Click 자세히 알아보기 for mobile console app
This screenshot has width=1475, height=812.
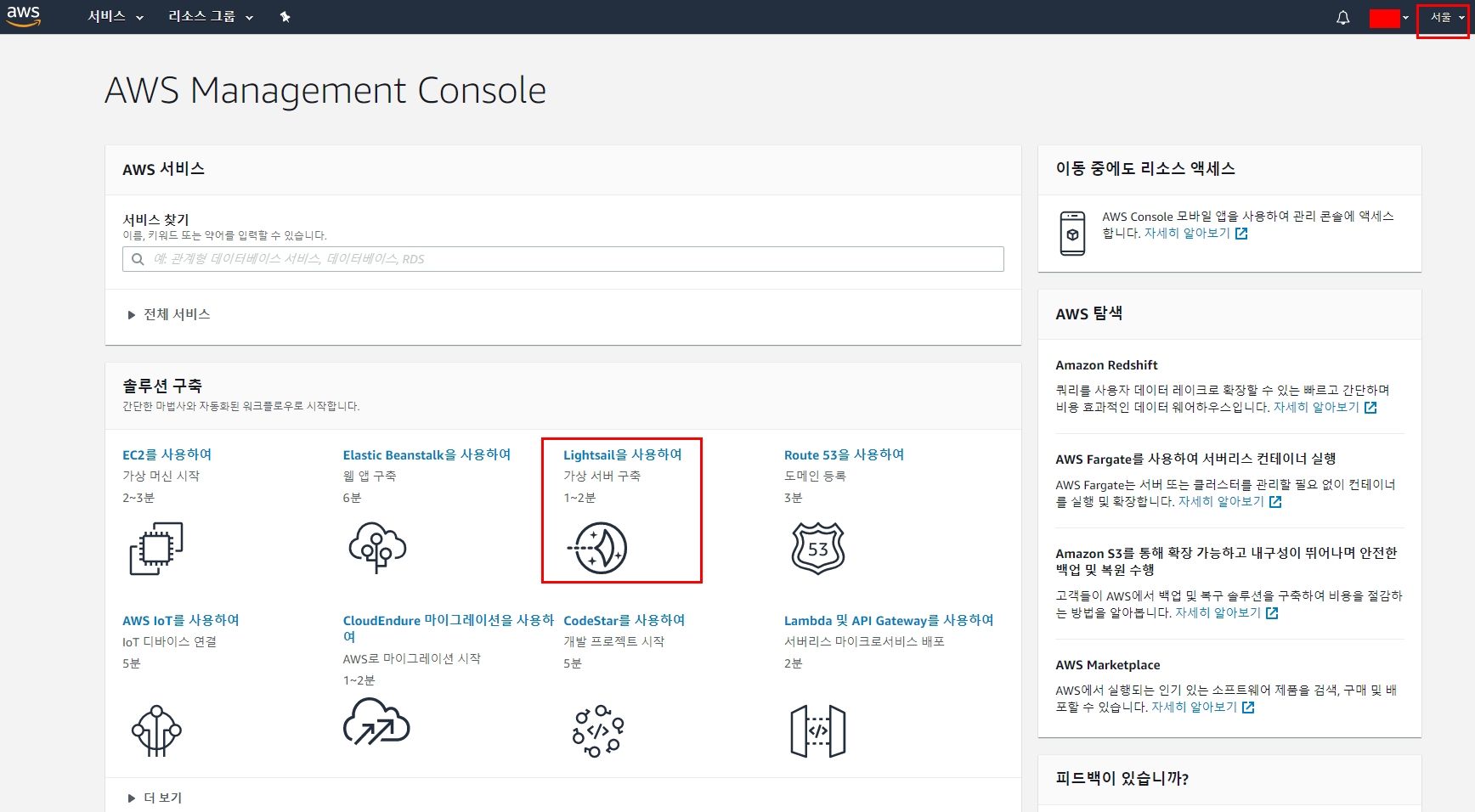[x=1187, y=233]
